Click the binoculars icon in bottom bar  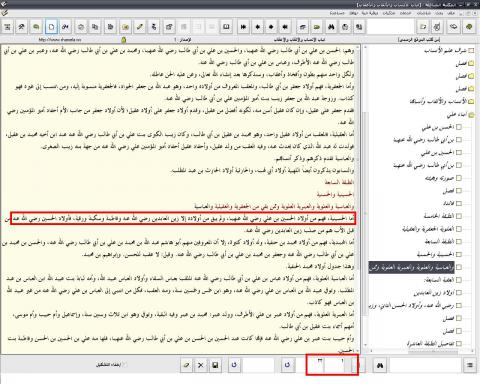[380, 366]
